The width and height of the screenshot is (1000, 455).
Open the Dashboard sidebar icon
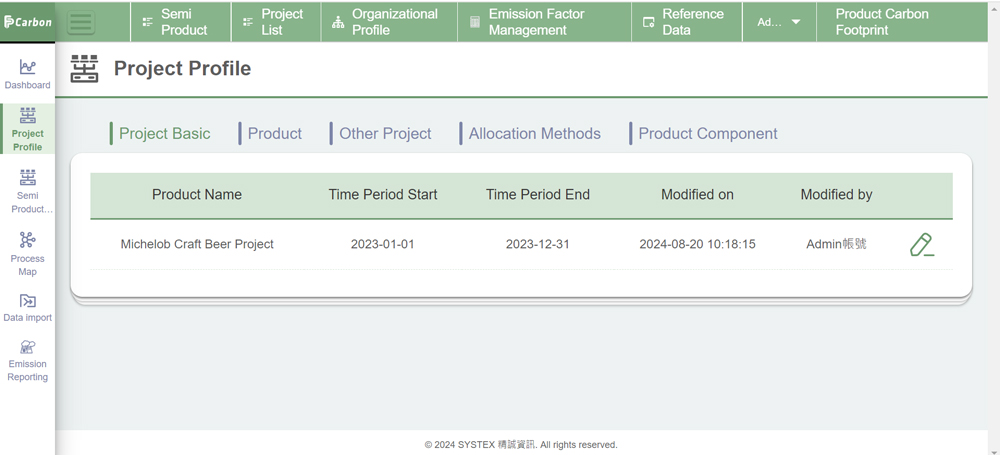[x=27, y=74]
